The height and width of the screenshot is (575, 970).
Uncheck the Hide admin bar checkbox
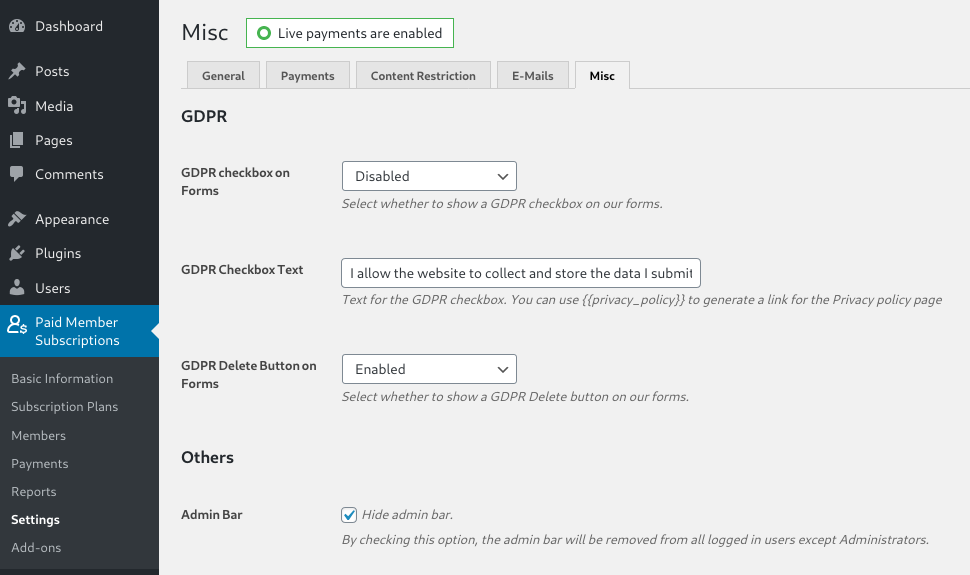349,515
